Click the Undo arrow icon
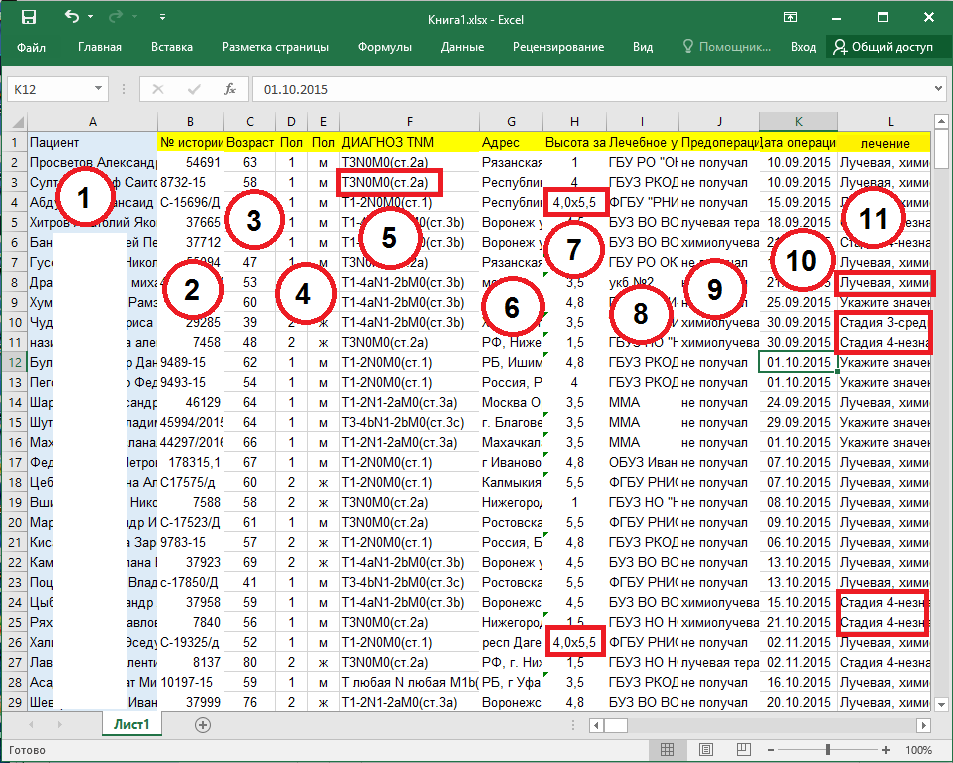Screen dimensions: 953x763 (71, 17)
